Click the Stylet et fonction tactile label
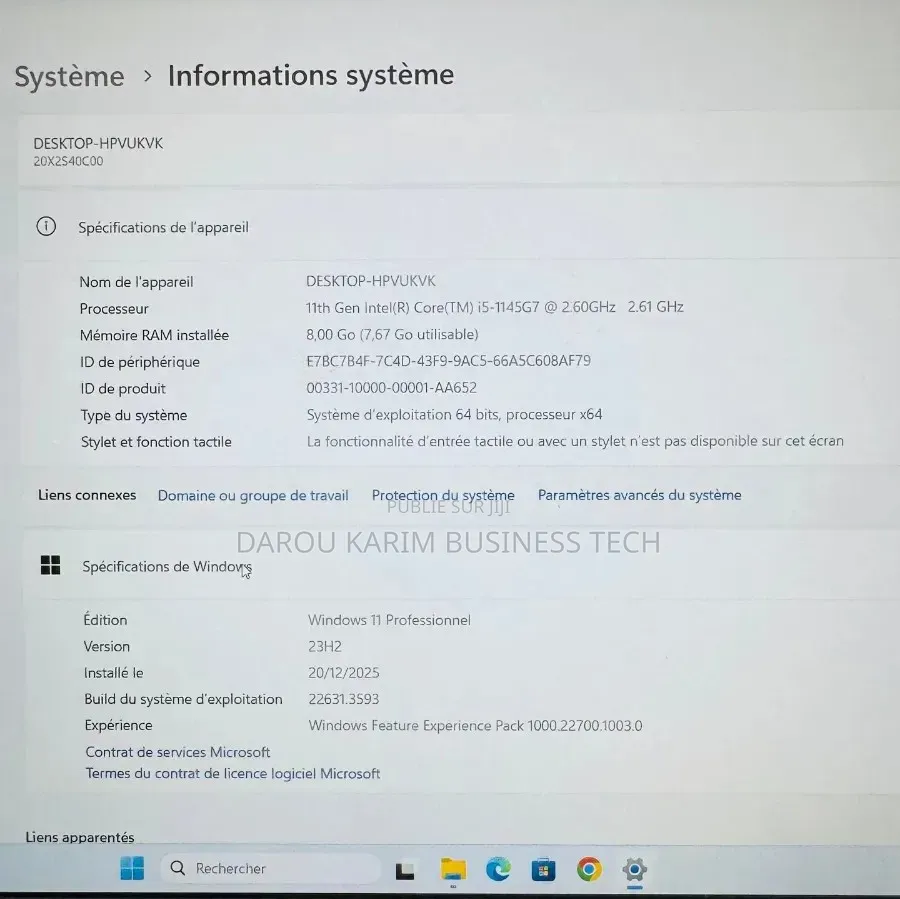Viewport: 900px width, 899px height. point(156,441)
